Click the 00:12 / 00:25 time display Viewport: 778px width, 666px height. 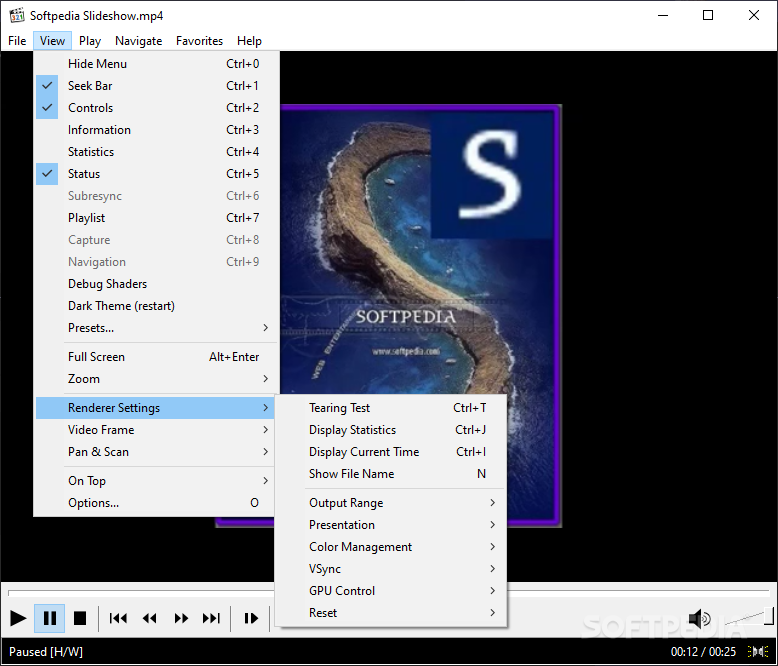[704, 651]
